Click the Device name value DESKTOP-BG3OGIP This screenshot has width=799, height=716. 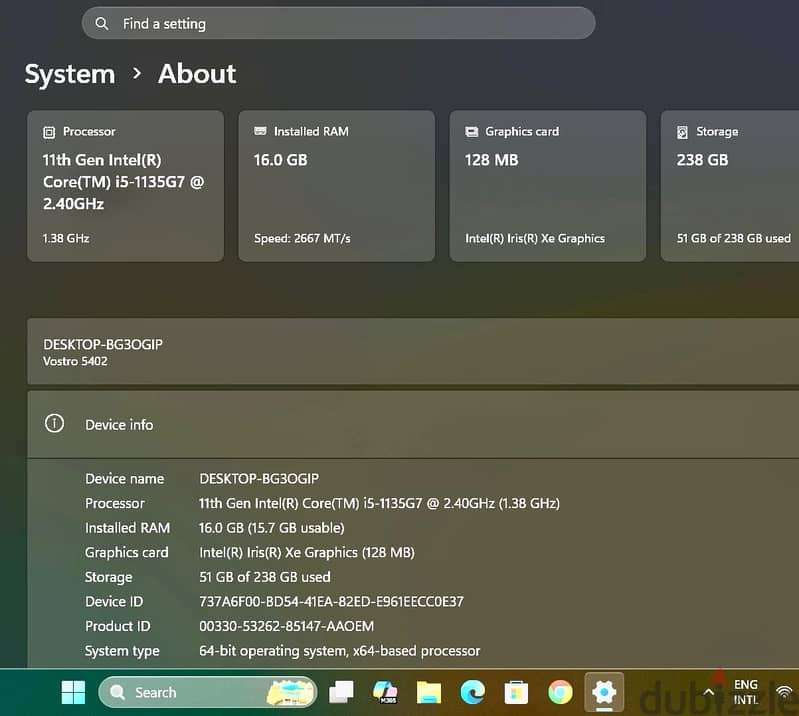(x=259, y=479)
